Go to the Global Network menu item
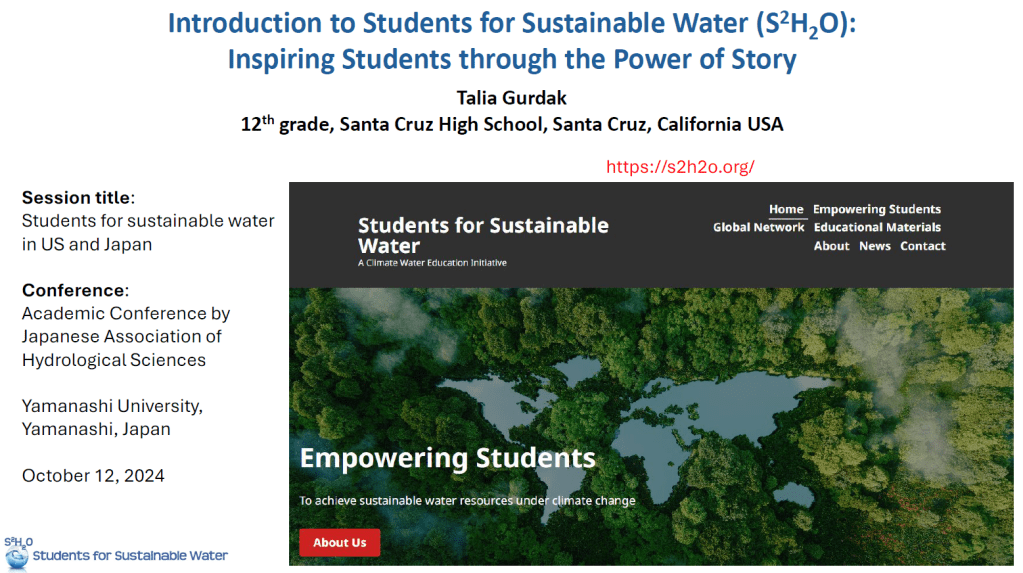The width and height of the screenshot is (1023, 573). pos(758,228)
